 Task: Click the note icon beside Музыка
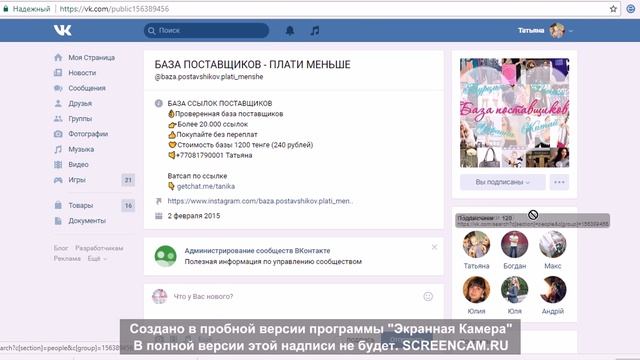58,149
